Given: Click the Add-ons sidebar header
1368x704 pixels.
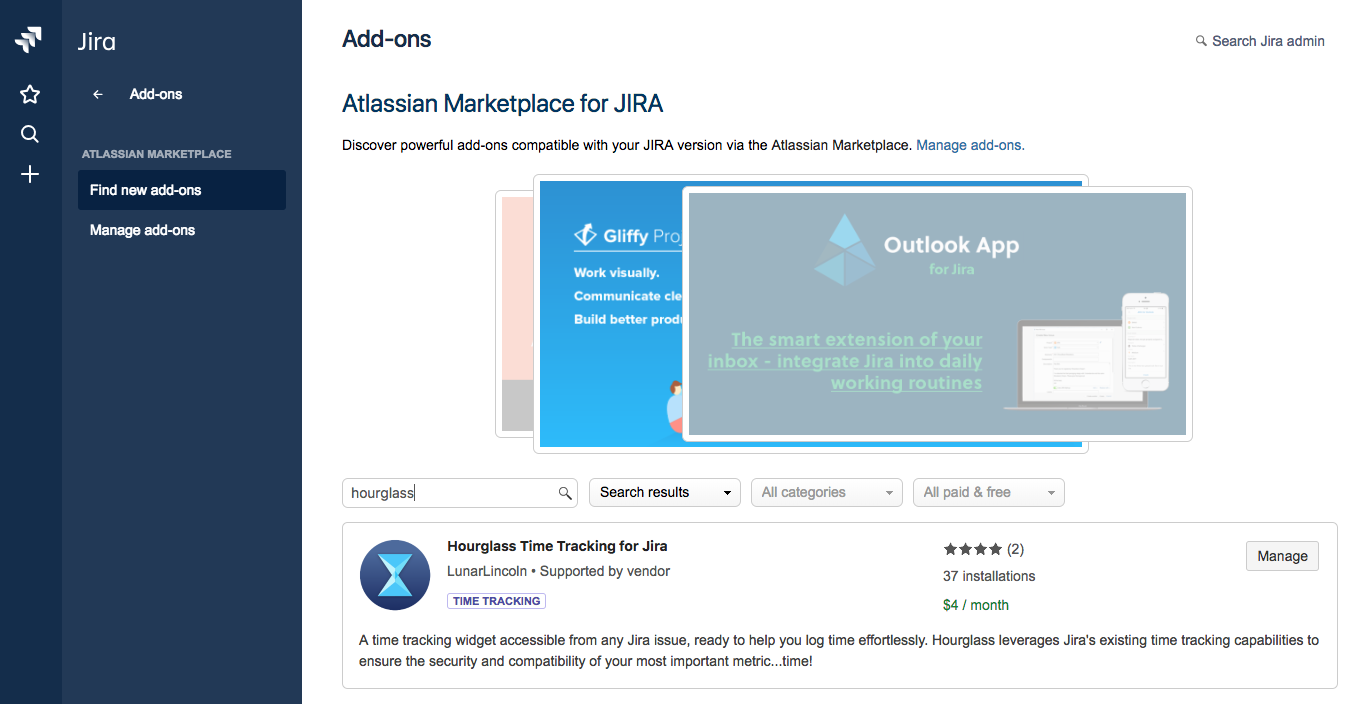Looking at the screenshot, I should [x=156, y=94].
